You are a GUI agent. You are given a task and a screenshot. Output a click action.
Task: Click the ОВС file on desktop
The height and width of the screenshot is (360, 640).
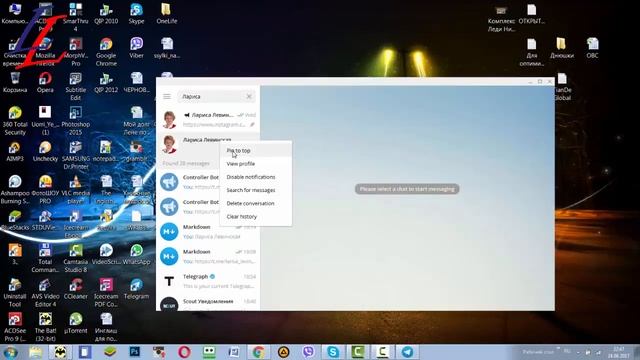coord(592,48)
